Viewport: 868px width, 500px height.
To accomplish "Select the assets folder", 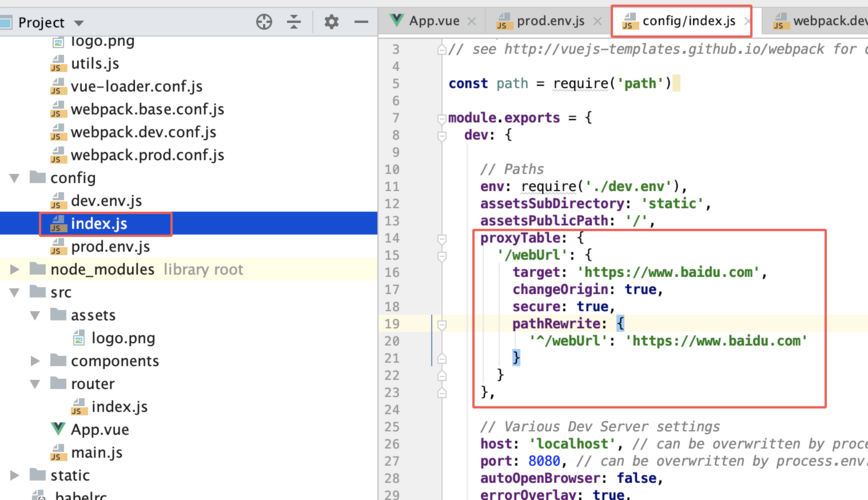I will pos(93,316).
